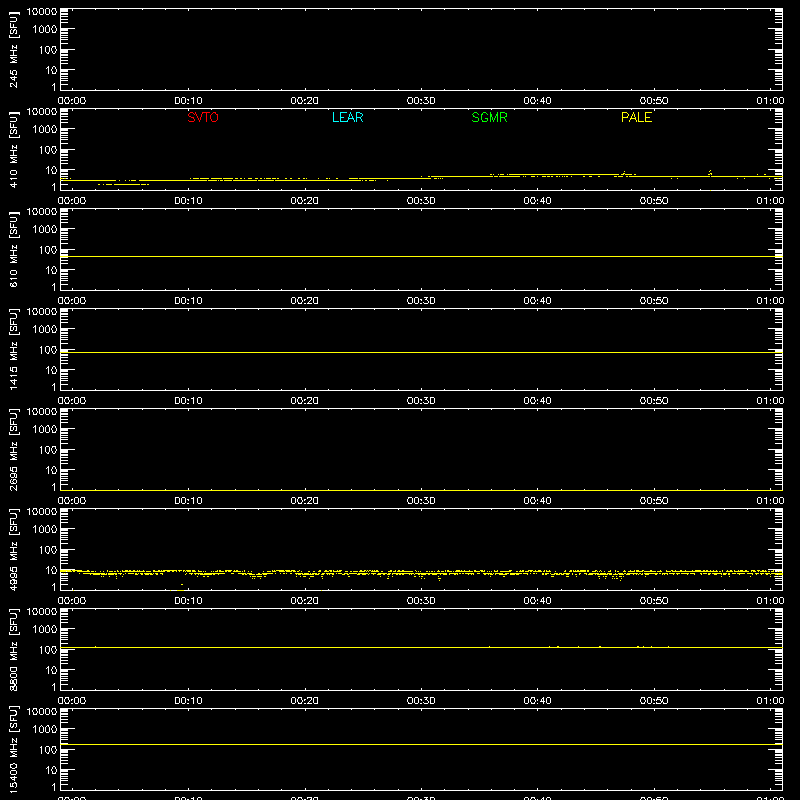
Task: Click the yellow flux trace in 1415 MHz plot
Action: coord(421,353)
